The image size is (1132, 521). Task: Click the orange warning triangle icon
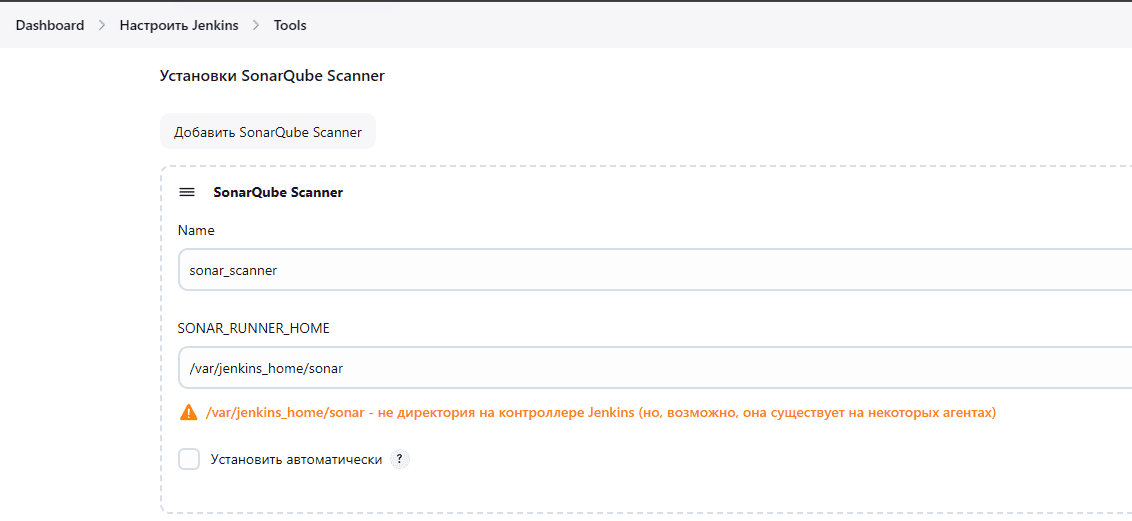(x=188, y=412)
